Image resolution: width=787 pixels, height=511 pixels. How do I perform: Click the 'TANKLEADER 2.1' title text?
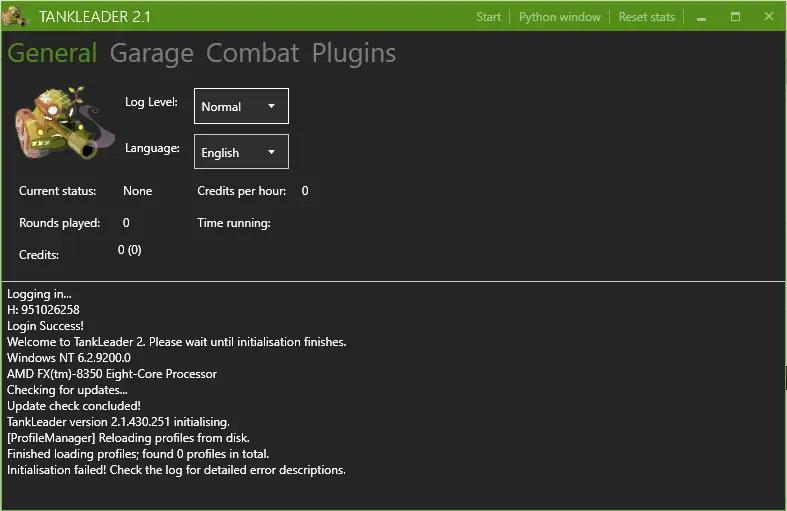point(95,17)
